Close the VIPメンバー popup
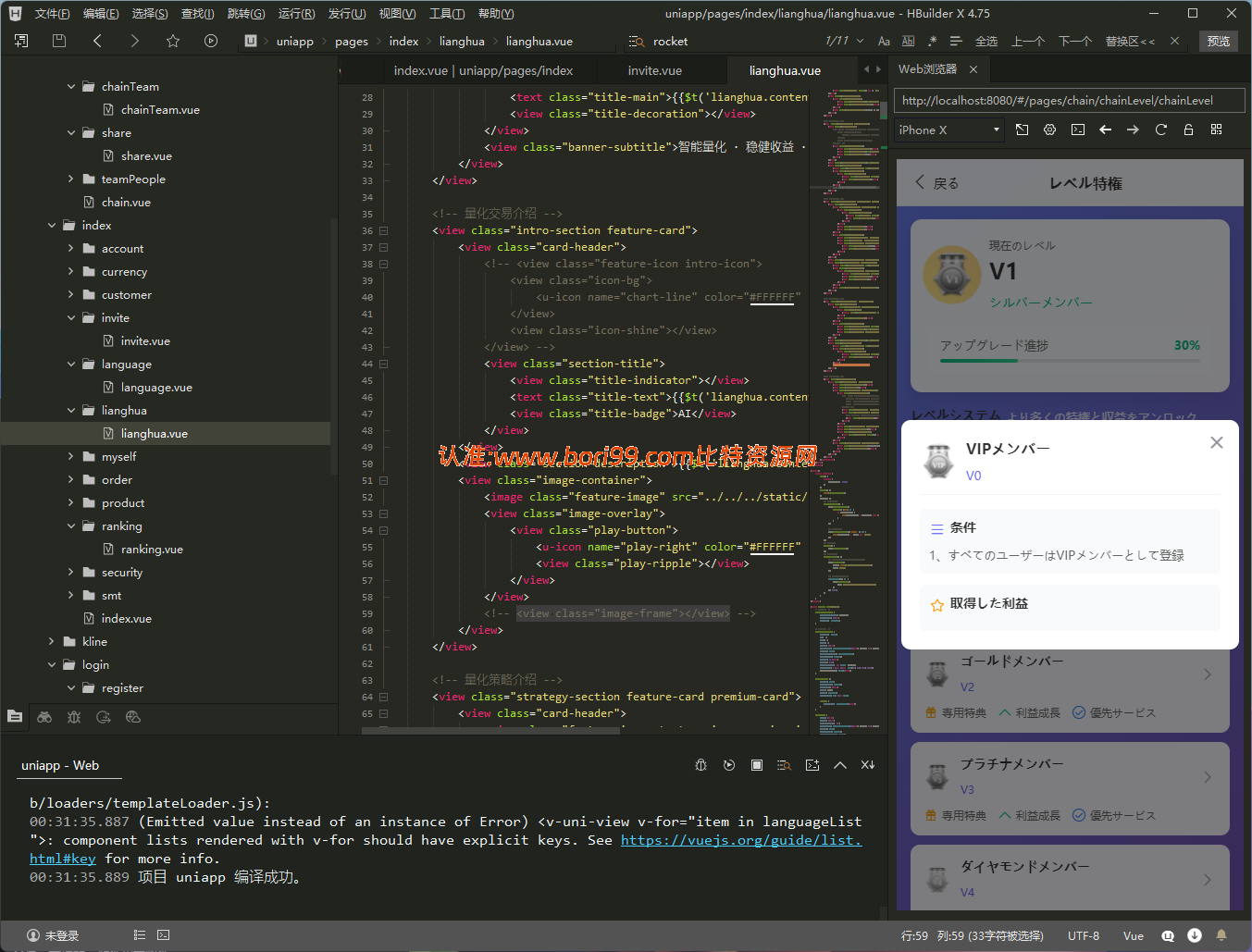 1217,442
